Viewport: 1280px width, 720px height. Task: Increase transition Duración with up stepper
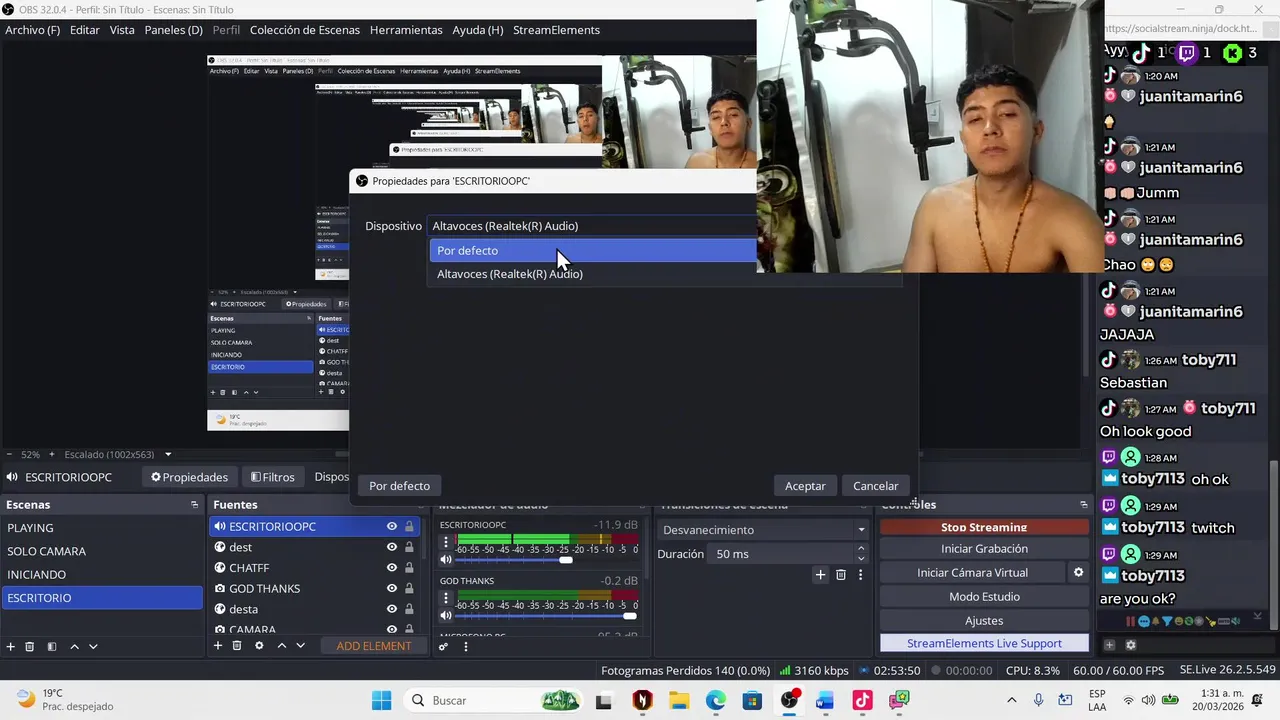(x=861, y=549)
